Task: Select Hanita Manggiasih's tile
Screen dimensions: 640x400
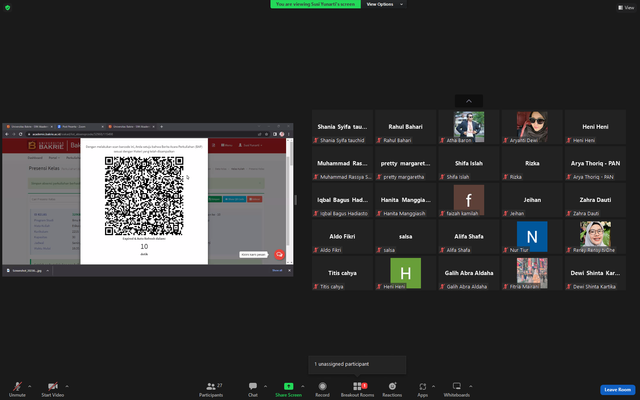Action: pos(406,200)
